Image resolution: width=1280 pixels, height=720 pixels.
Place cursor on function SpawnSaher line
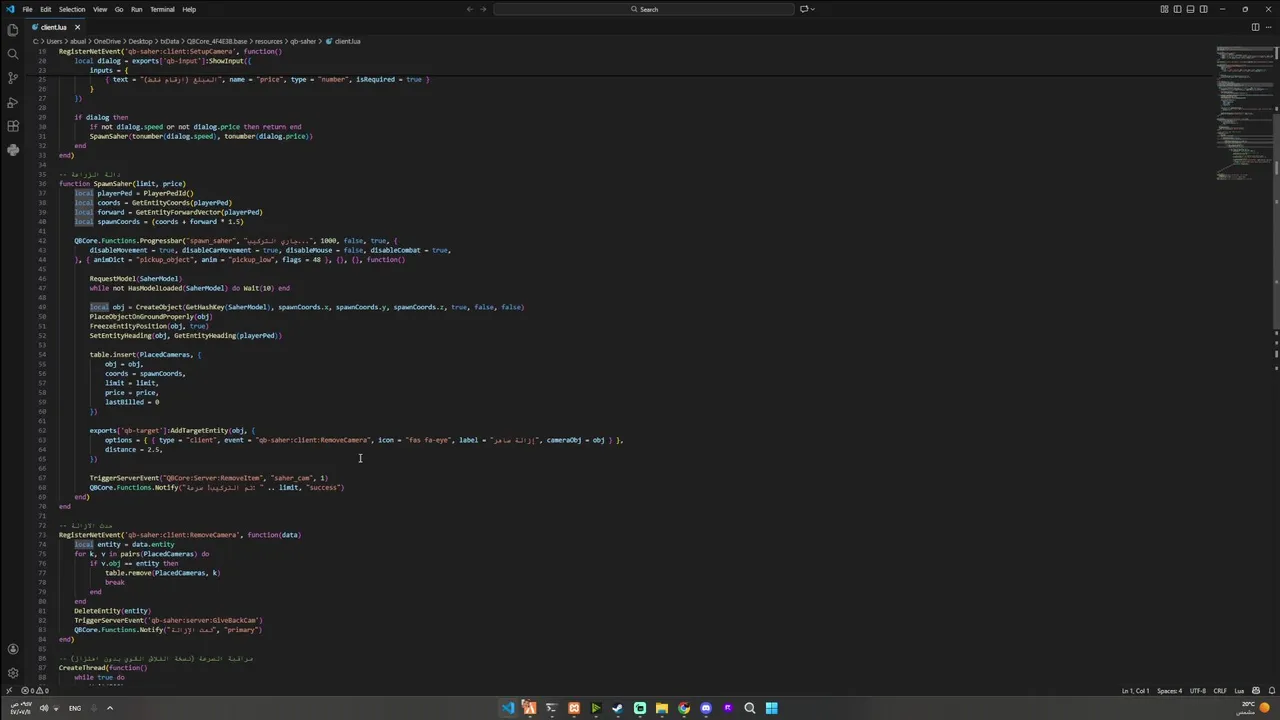tap(122, 184)
